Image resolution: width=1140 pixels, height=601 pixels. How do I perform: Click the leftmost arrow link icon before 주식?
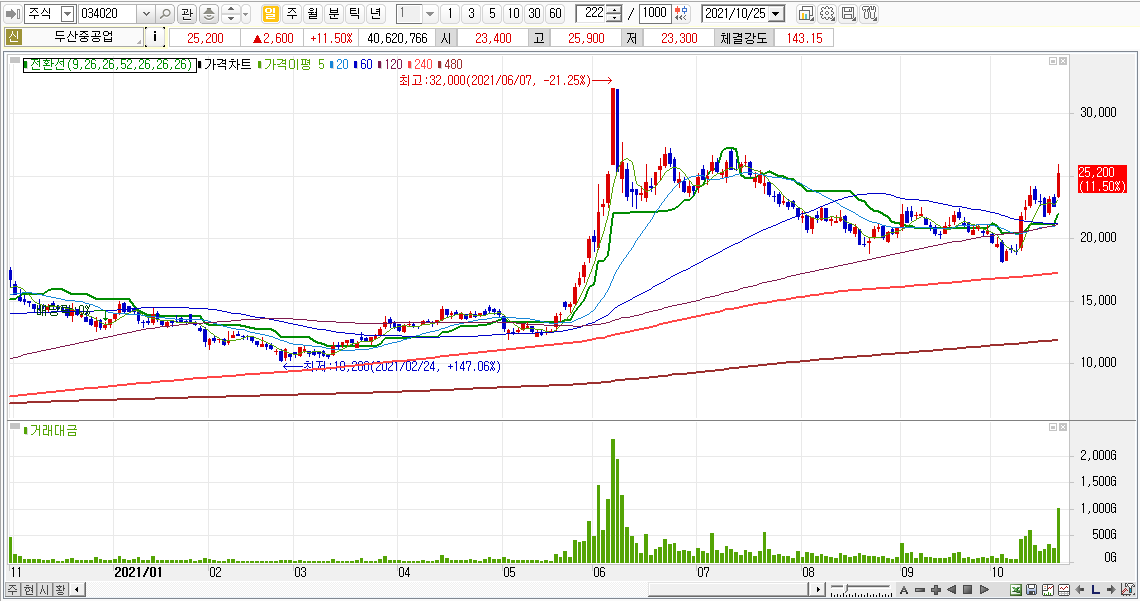pos(12,13)
